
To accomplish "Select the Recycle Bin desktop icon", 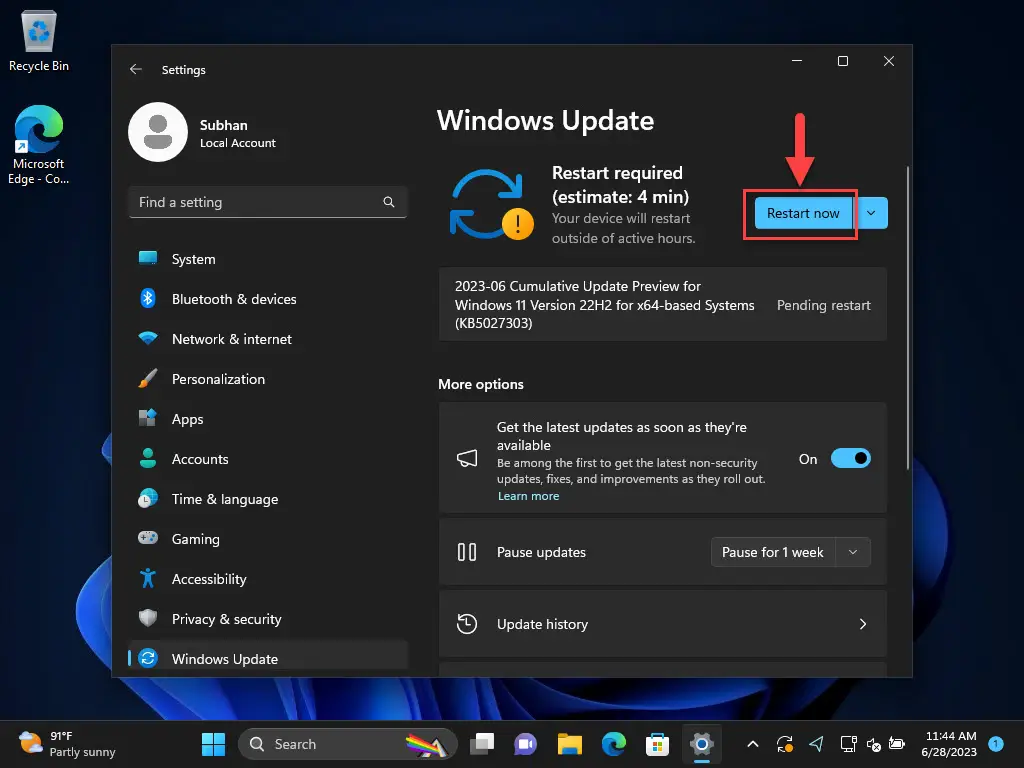I will 39,40.
